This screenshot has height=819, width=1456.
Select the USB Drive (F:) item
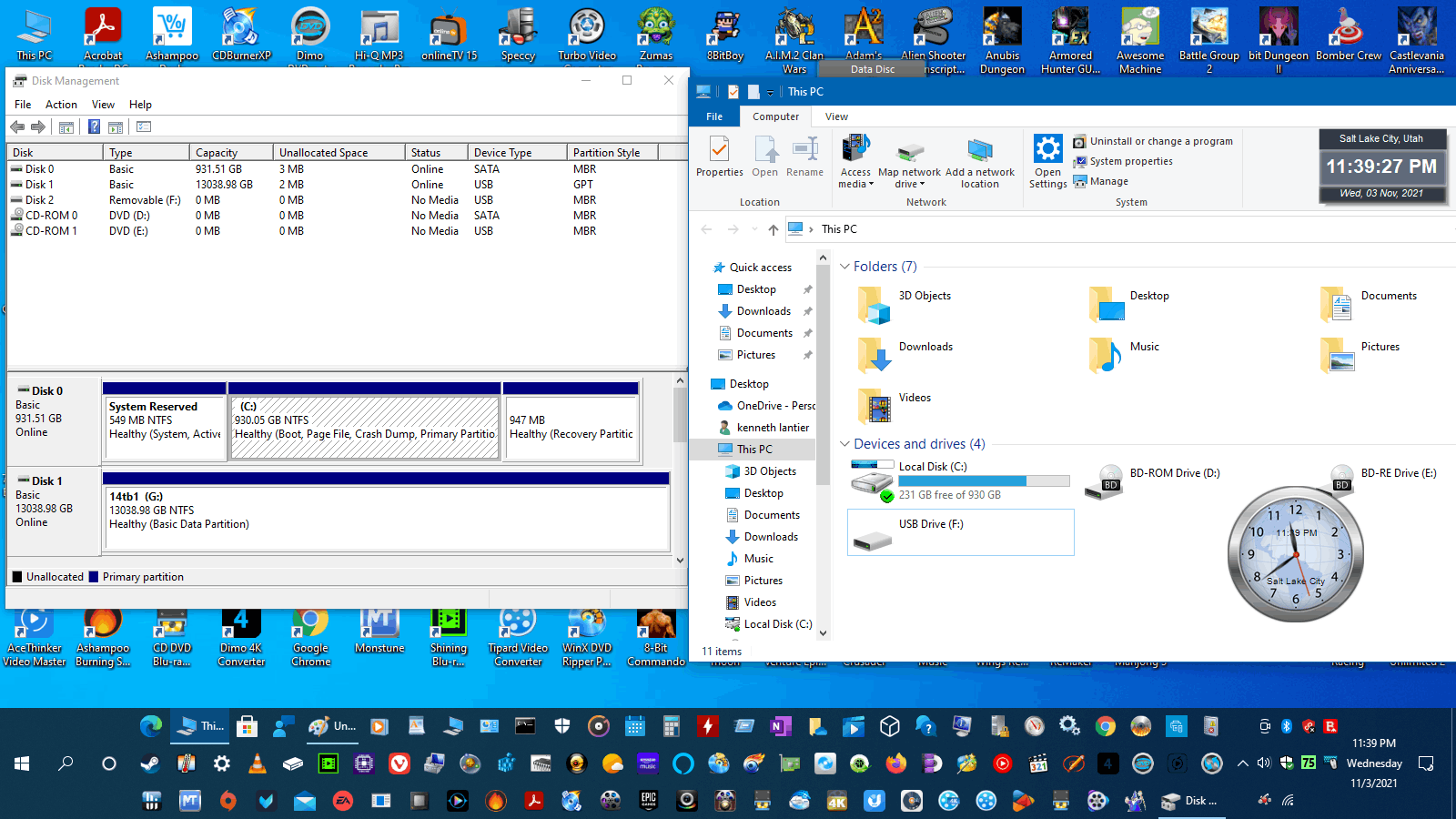[x=960, y=532]
